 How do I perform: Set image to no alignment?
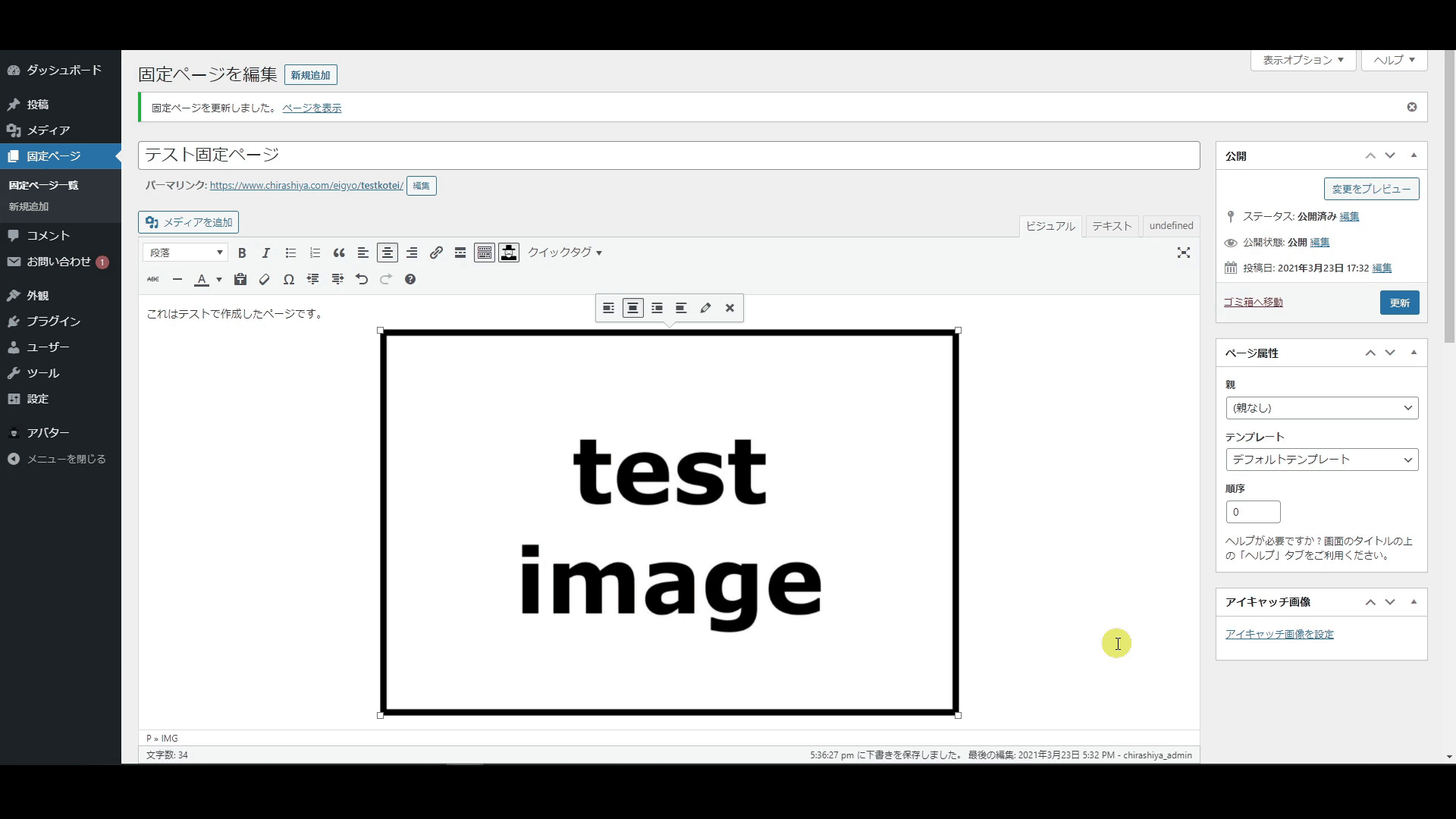[x=682, y=308]
